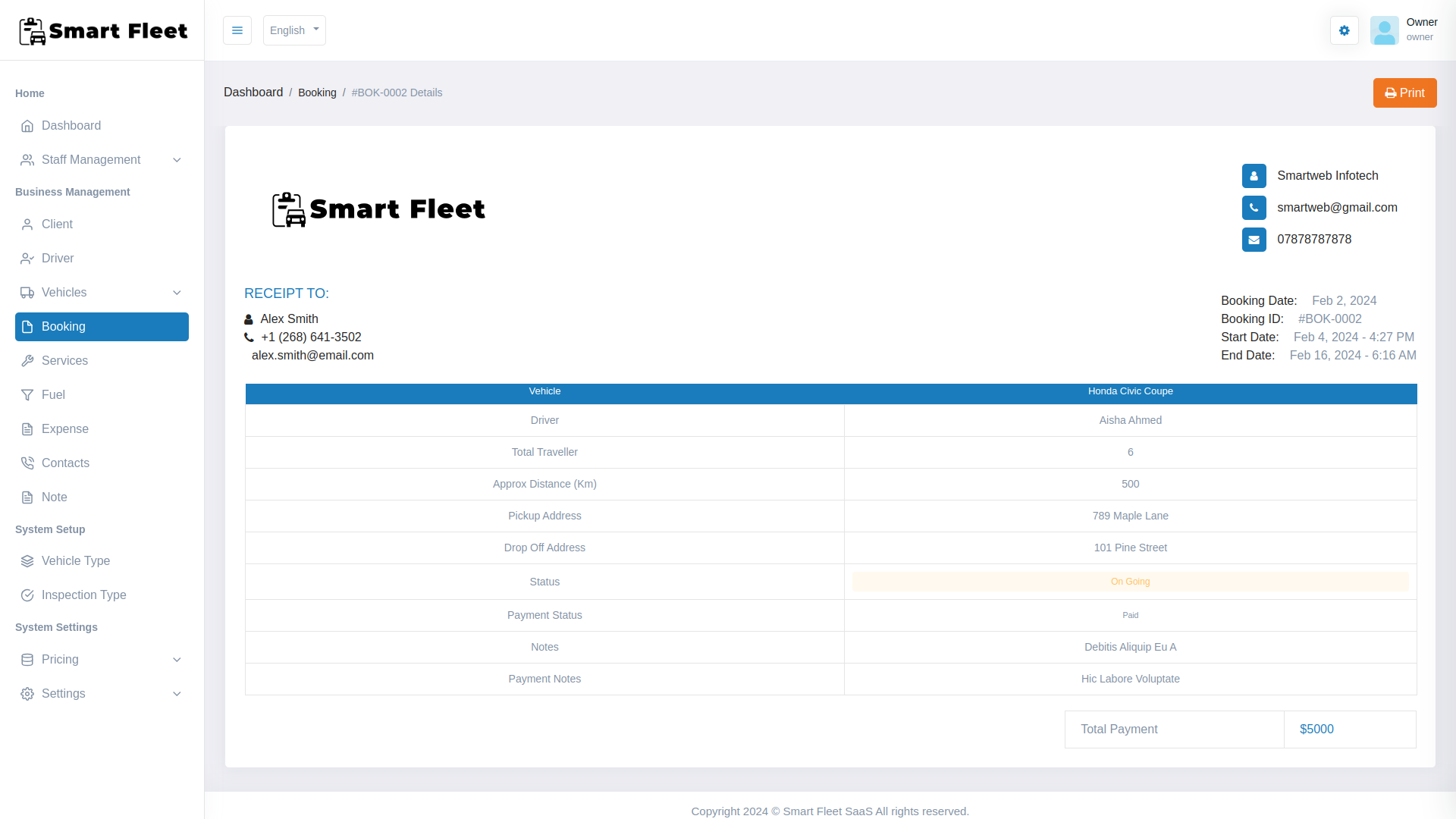Screen dimensions: 1456x819
Task: Select the Client icon in sidebar
Action: coord(27,224)
